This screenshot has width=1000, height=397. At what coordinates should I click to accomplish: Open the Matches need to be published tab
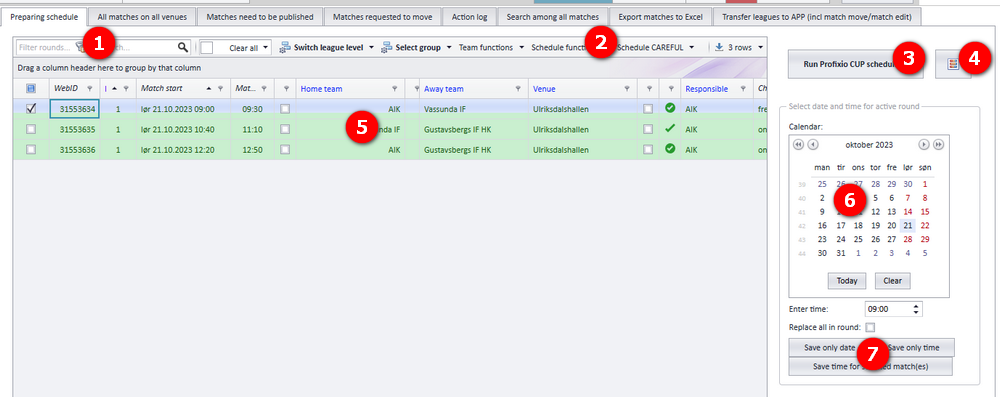[x=260, y=17]
